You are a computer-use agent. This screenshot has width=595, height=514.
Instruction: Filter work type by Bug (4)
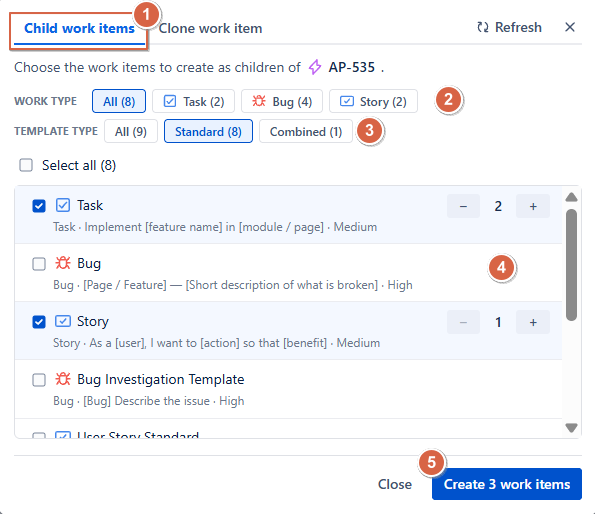point(282,101)
